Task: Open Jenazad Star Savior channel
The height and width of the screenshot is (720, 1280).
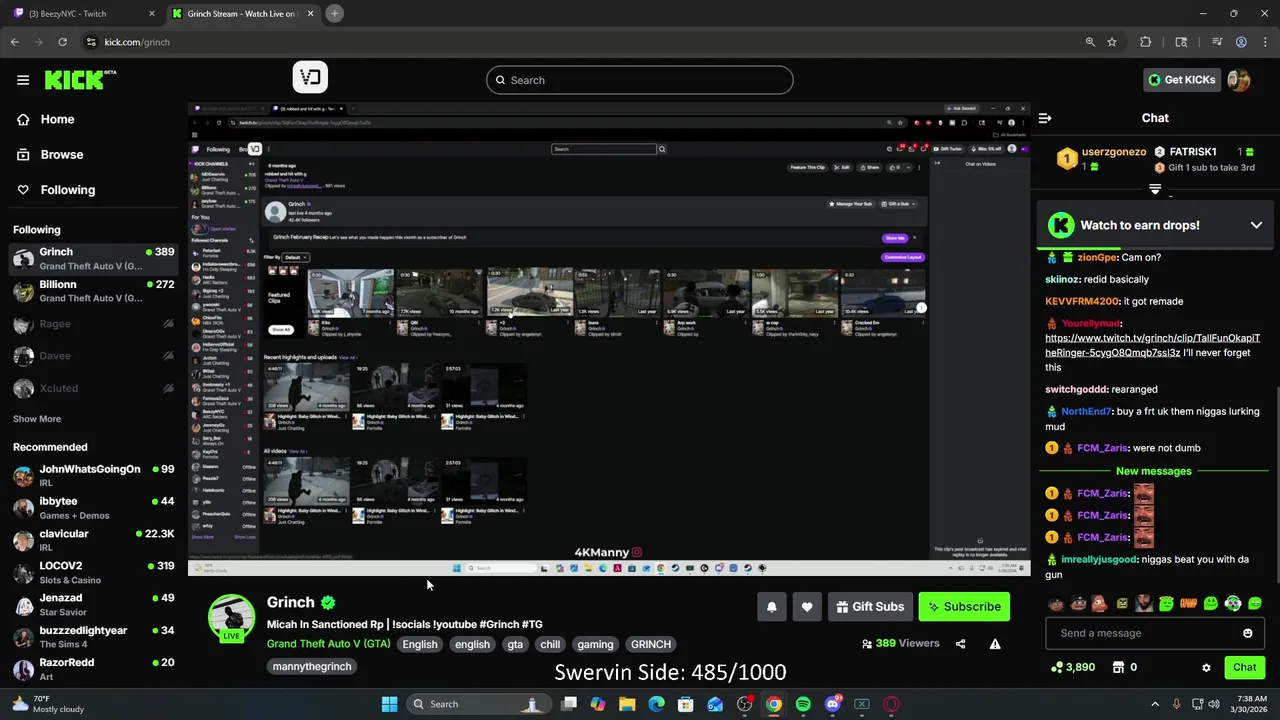Action: 93,605
